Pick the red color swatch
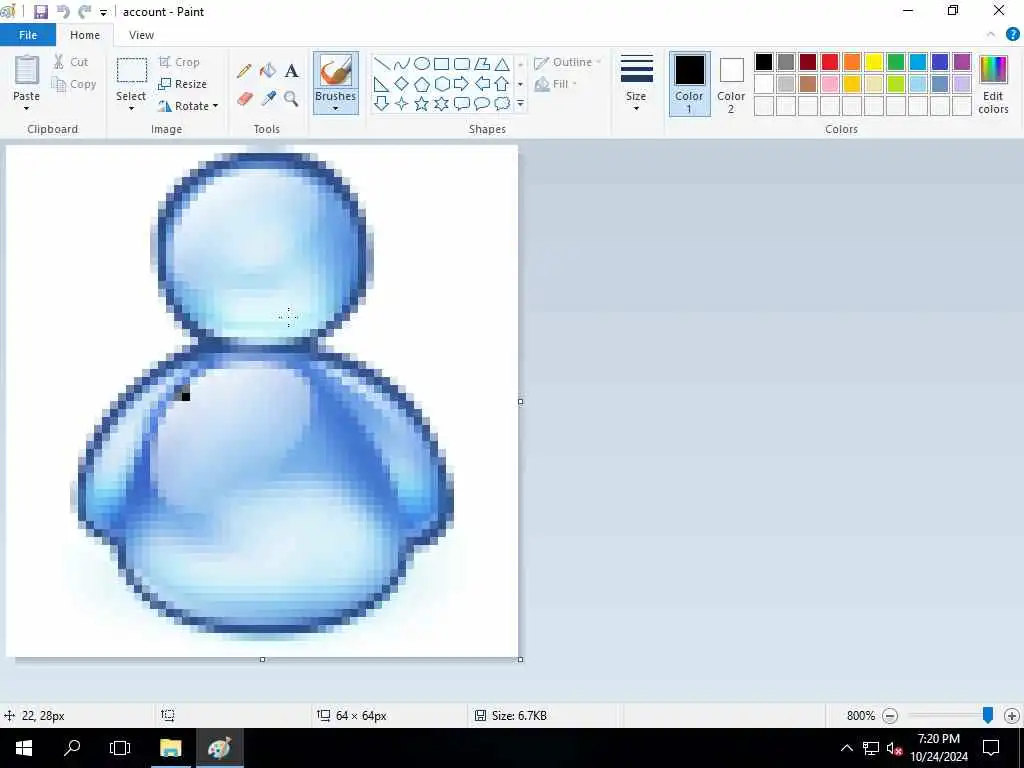Image resolution: width=1024 pixels, height=768 pixels. pos(830,62)
